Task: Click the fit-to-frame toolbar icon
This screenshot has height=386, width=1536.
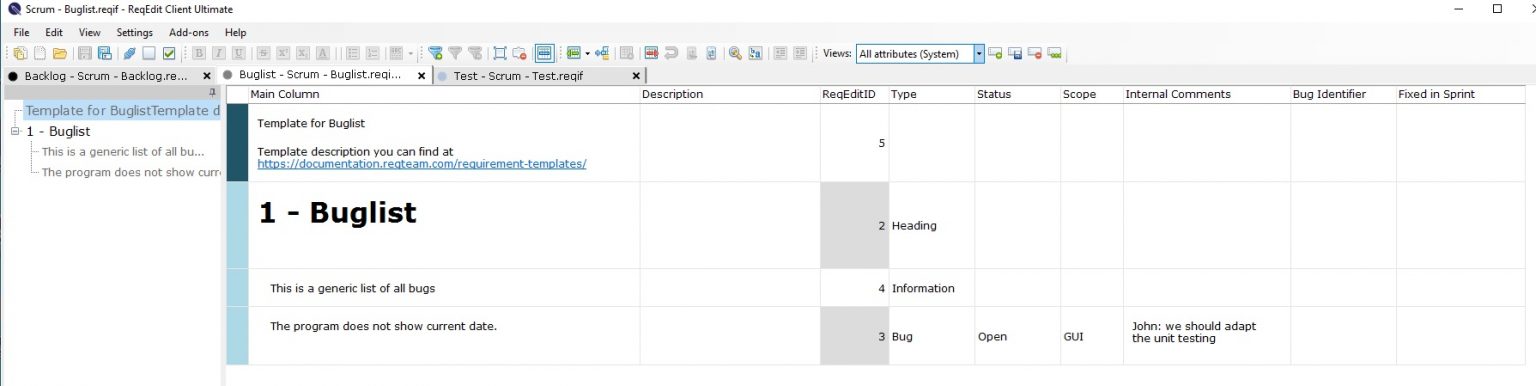Action: coord(500,54)
